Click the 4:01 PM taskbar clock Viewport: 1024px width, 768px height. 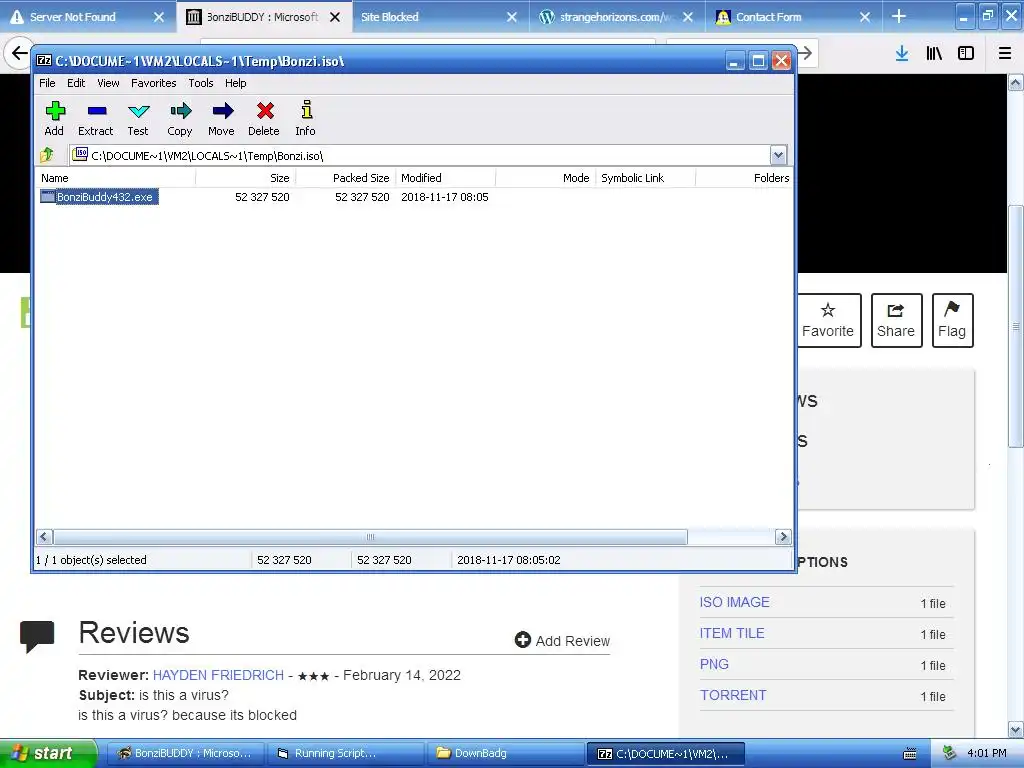pos(987,754)
